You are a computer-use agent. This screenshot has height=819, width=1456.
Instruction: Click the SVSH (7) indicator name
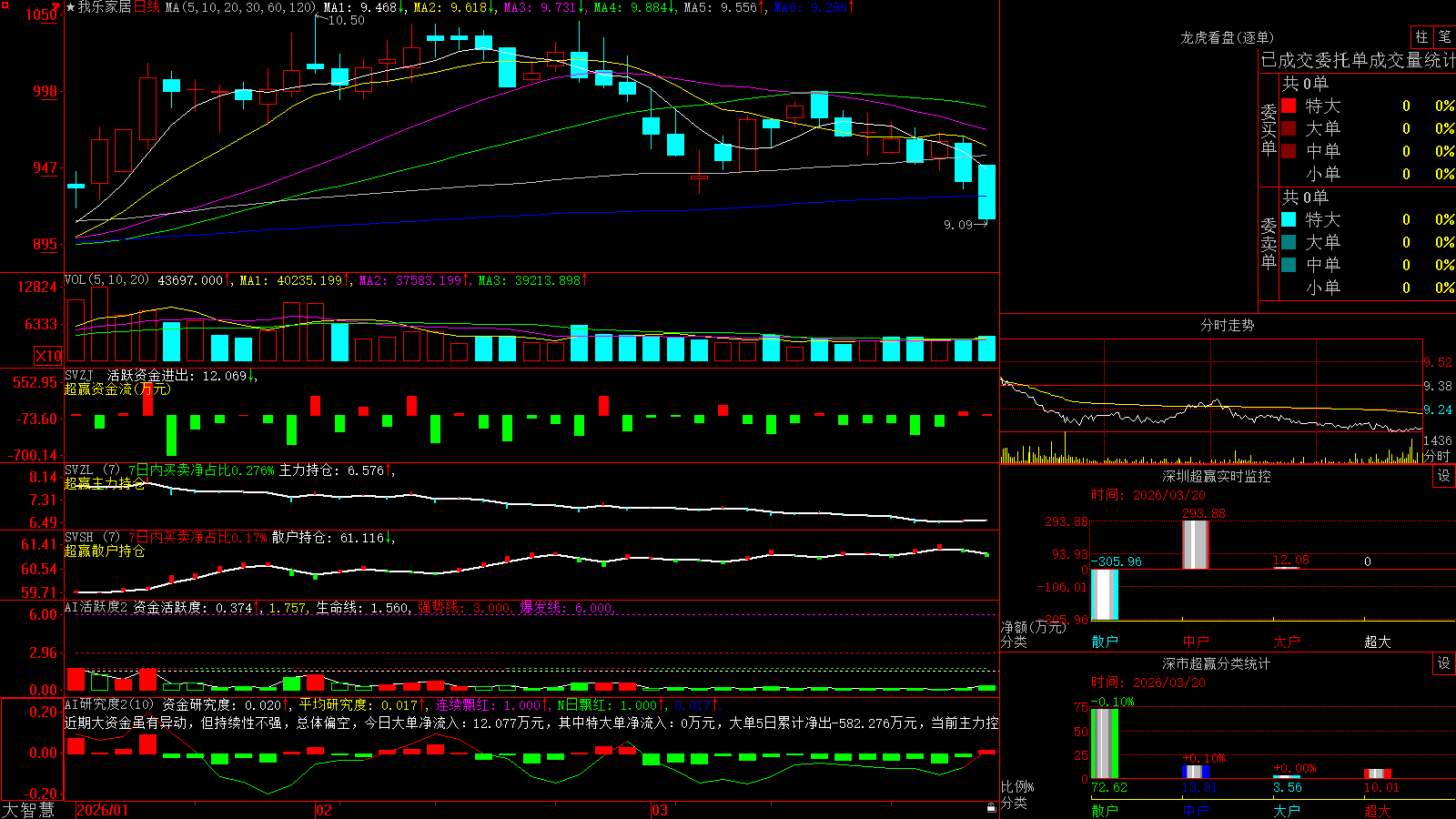92,538
